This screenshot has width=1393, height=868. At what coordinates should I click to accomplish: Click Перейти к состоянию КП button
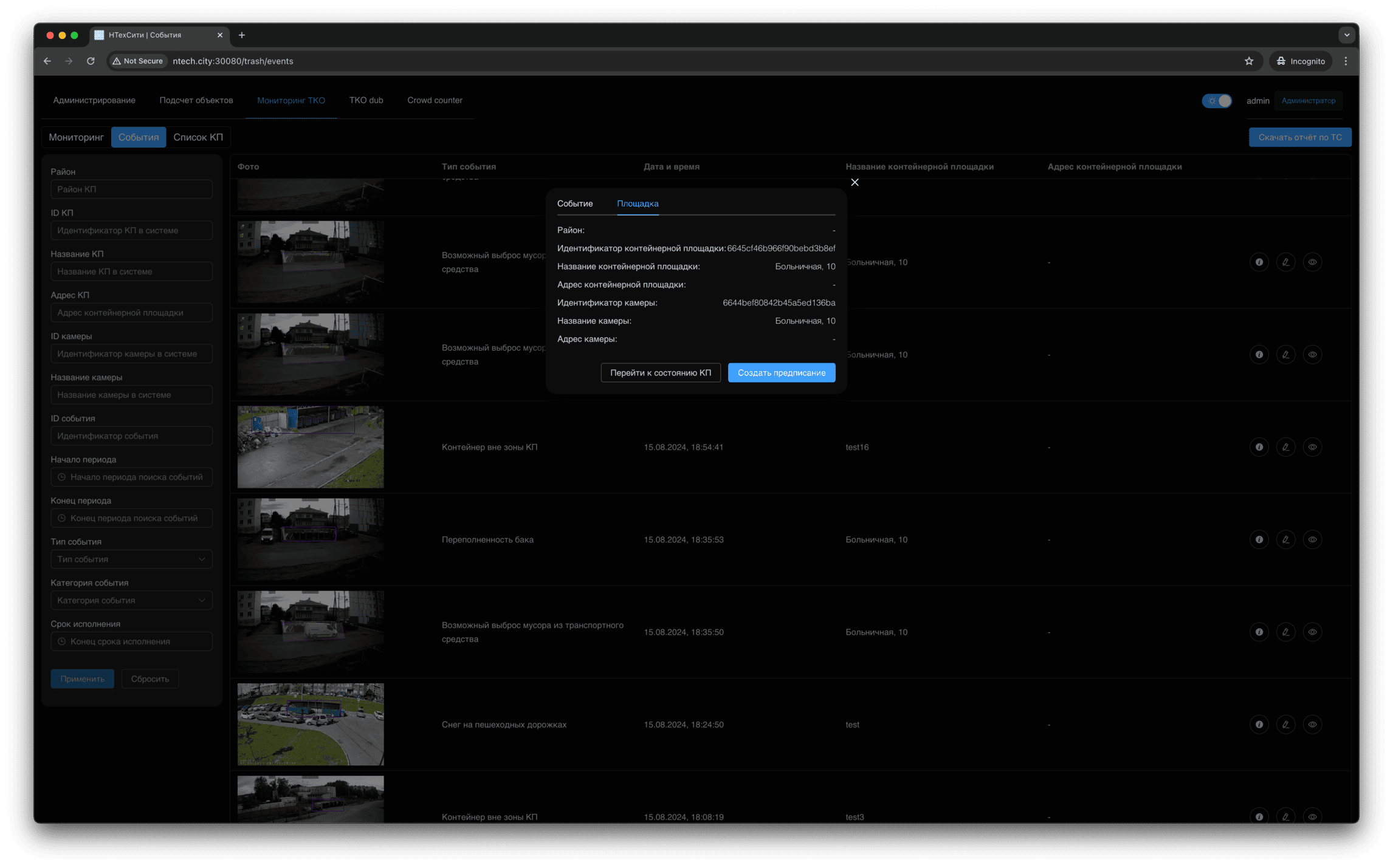pos(660,373)
